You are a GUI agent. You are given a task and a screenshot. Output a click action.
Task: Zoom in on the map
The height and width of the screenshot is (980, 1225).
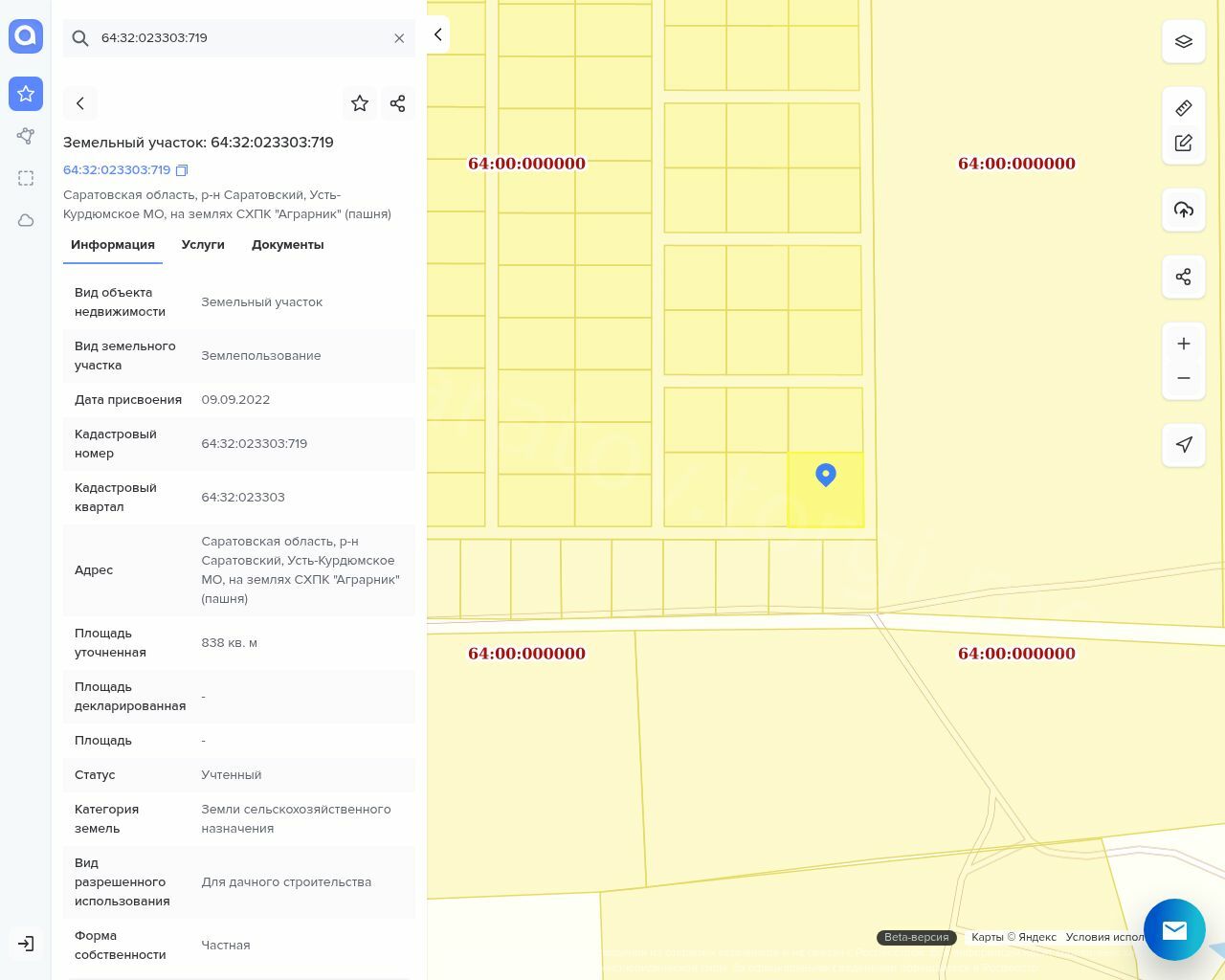coord(1183,344)
